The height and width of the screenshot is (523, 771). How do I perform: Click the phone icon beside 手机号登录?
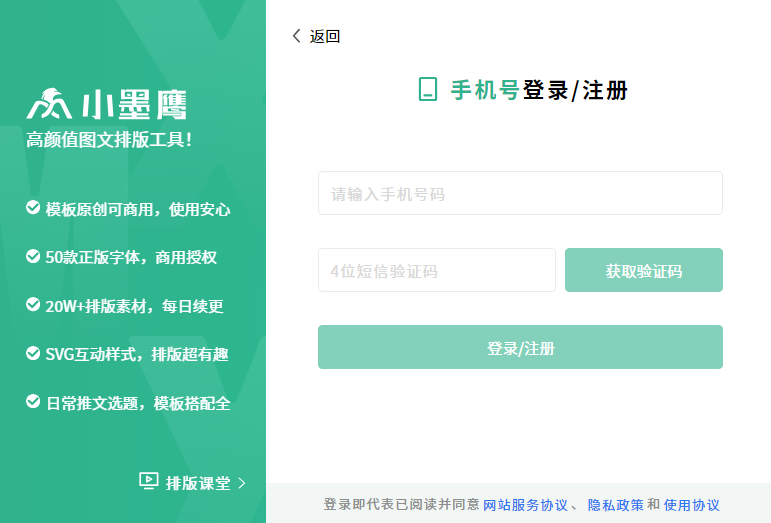pos(428,89)
